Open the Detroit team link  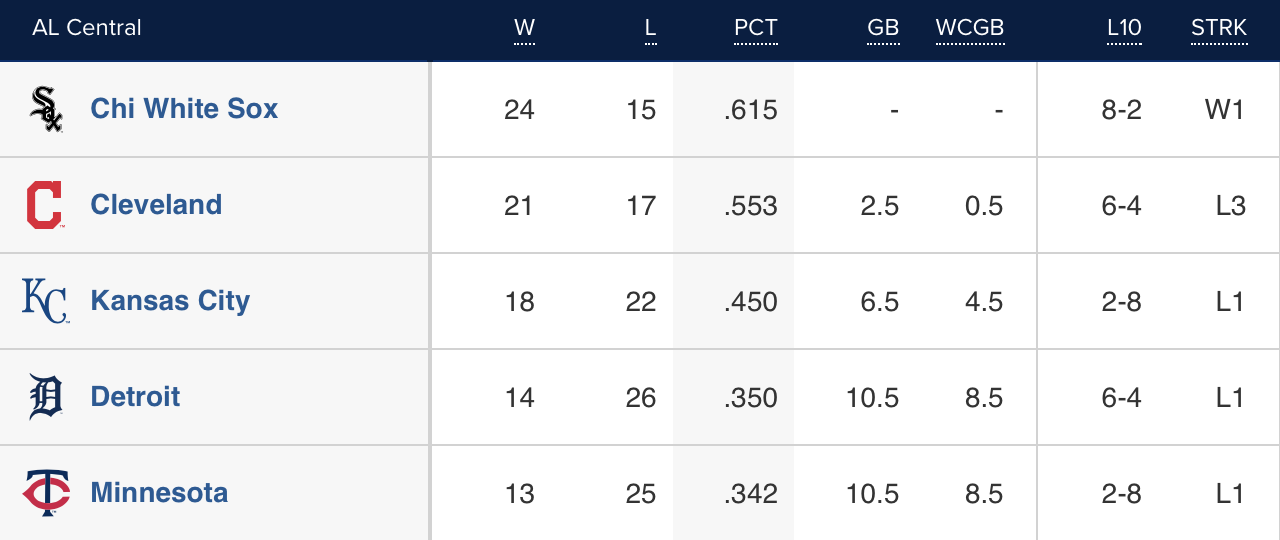coord(135,397)
